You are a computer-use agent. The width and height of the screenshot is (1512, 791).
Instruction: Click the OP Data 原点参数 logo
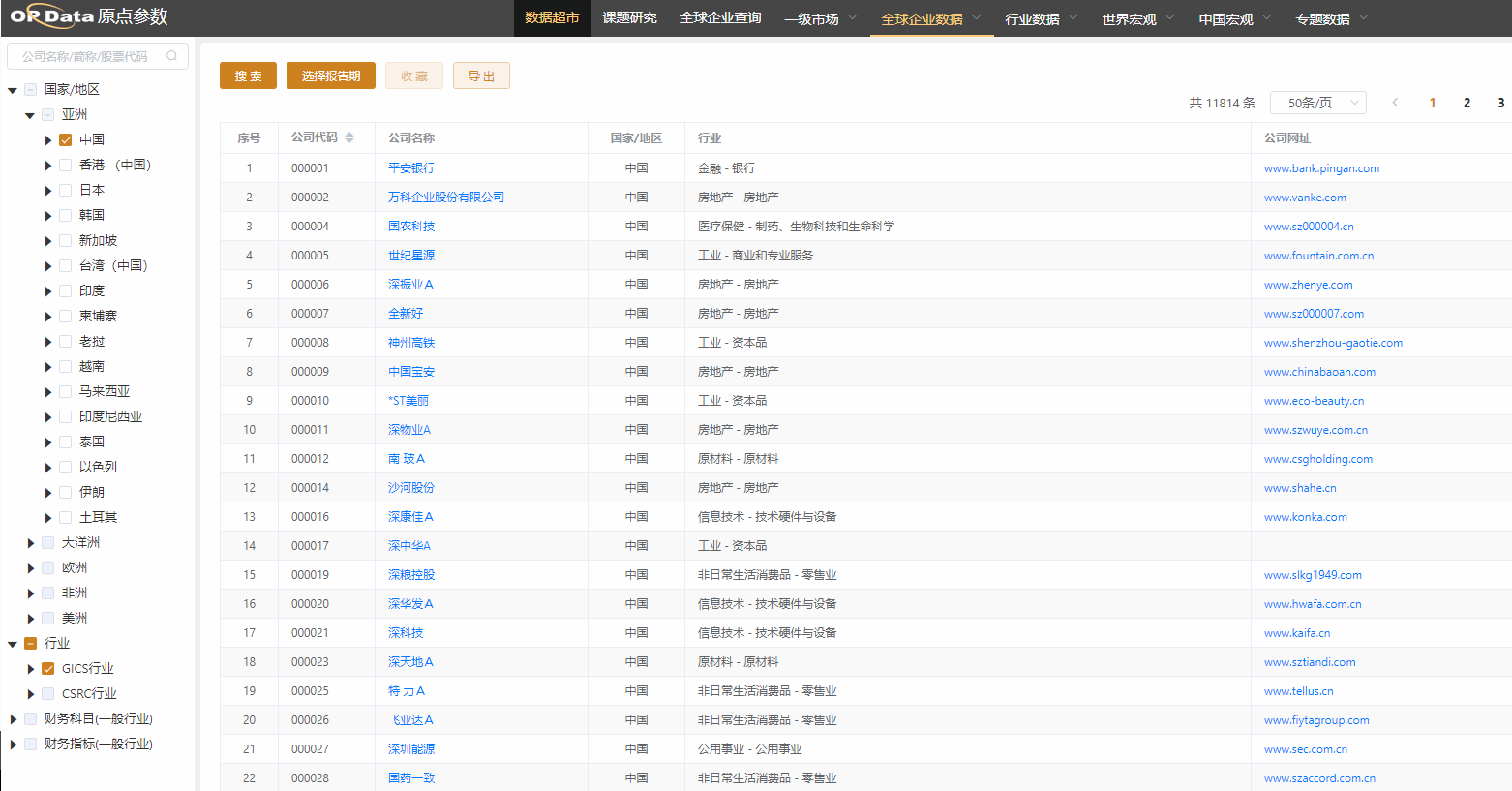89,16
